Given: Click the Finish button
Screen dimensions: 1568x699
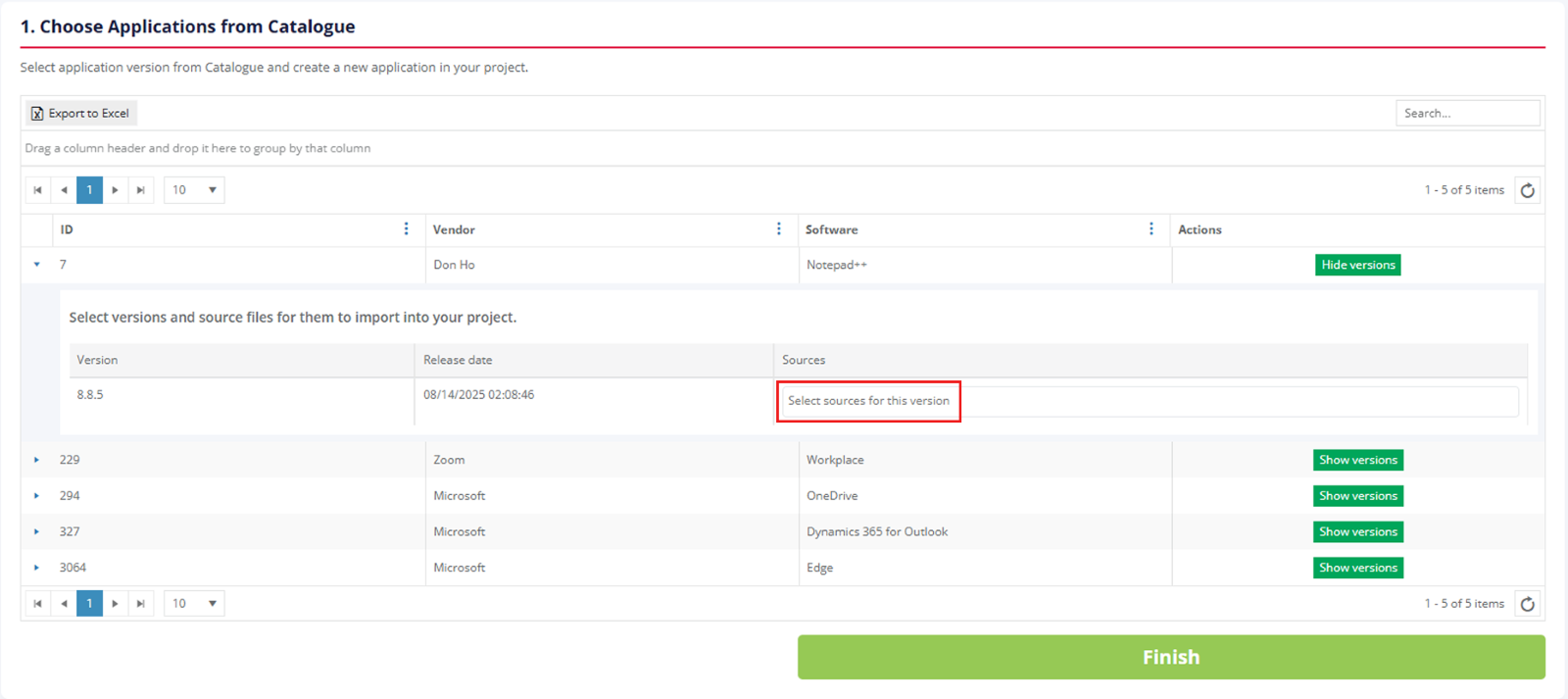Looking at the screenshot, I should click(1170, 657).
